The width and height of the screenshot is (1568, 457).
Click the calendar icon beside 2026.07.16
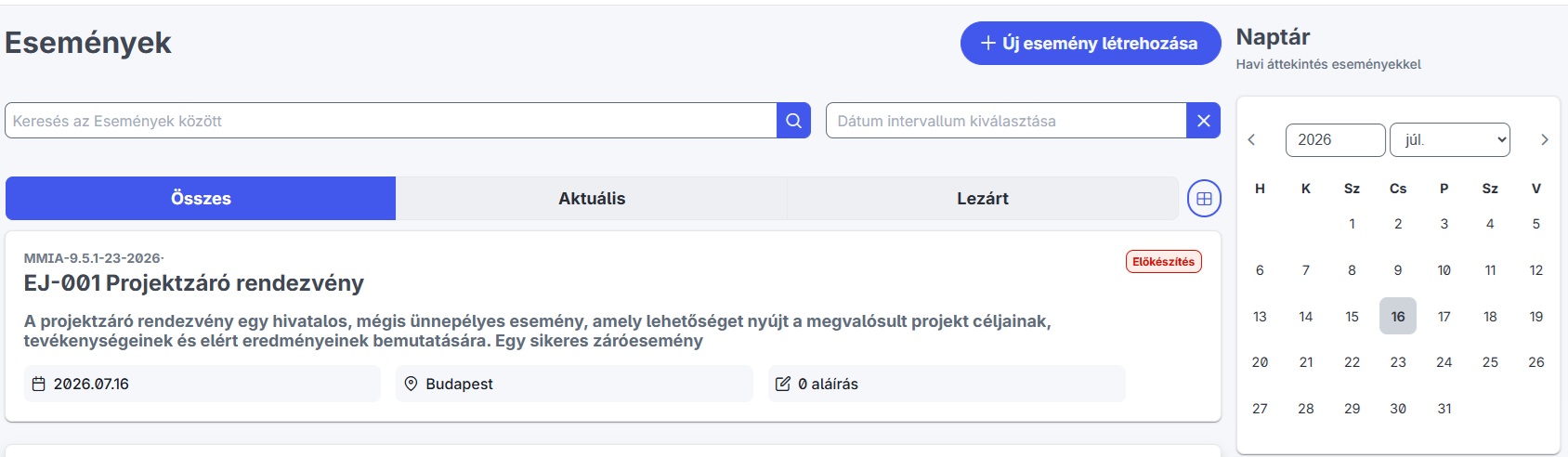point(38,384)
